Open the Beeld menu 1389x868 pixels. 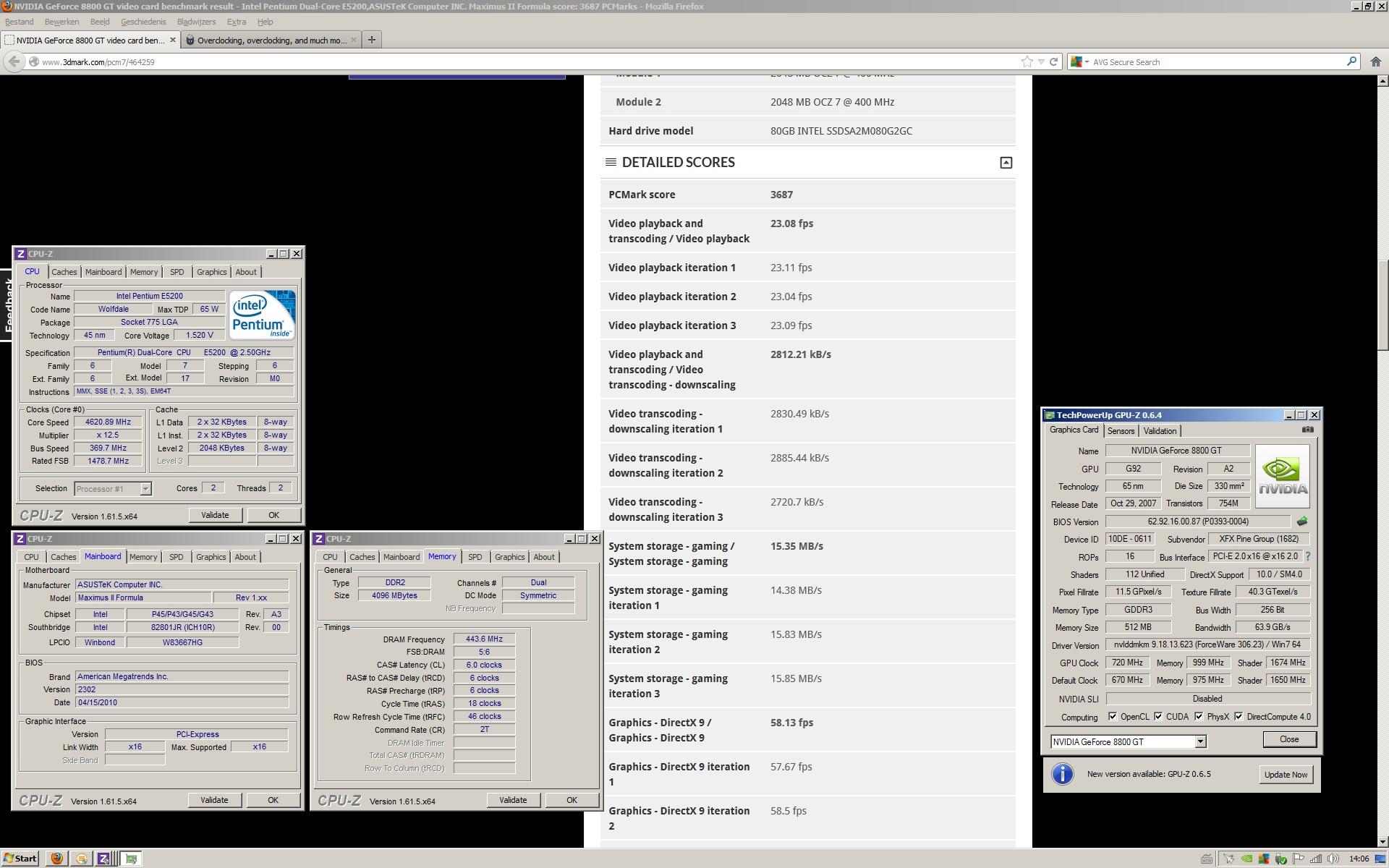100,22
